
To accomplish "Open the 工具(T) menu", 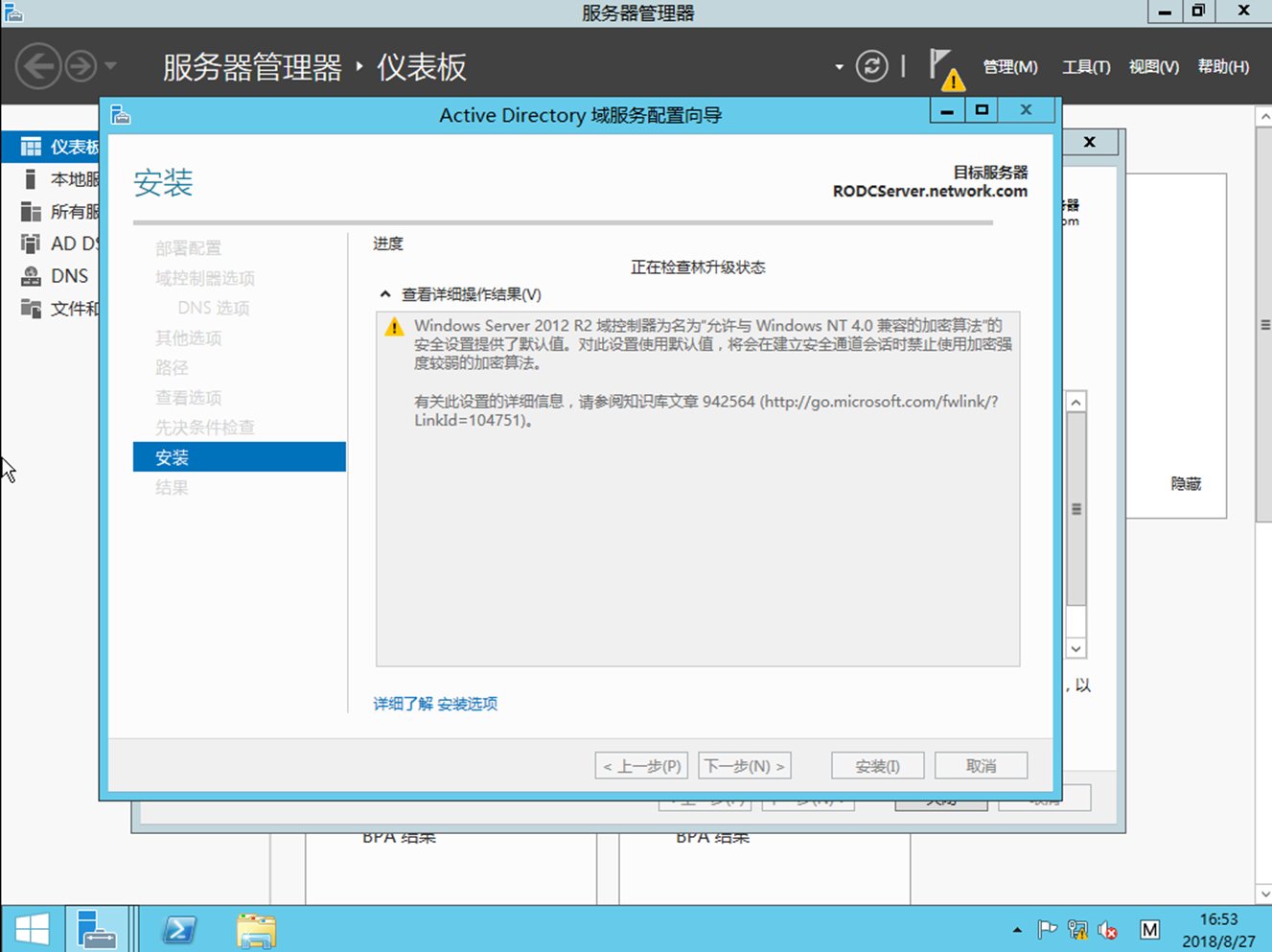I will tap(1086, 67).
